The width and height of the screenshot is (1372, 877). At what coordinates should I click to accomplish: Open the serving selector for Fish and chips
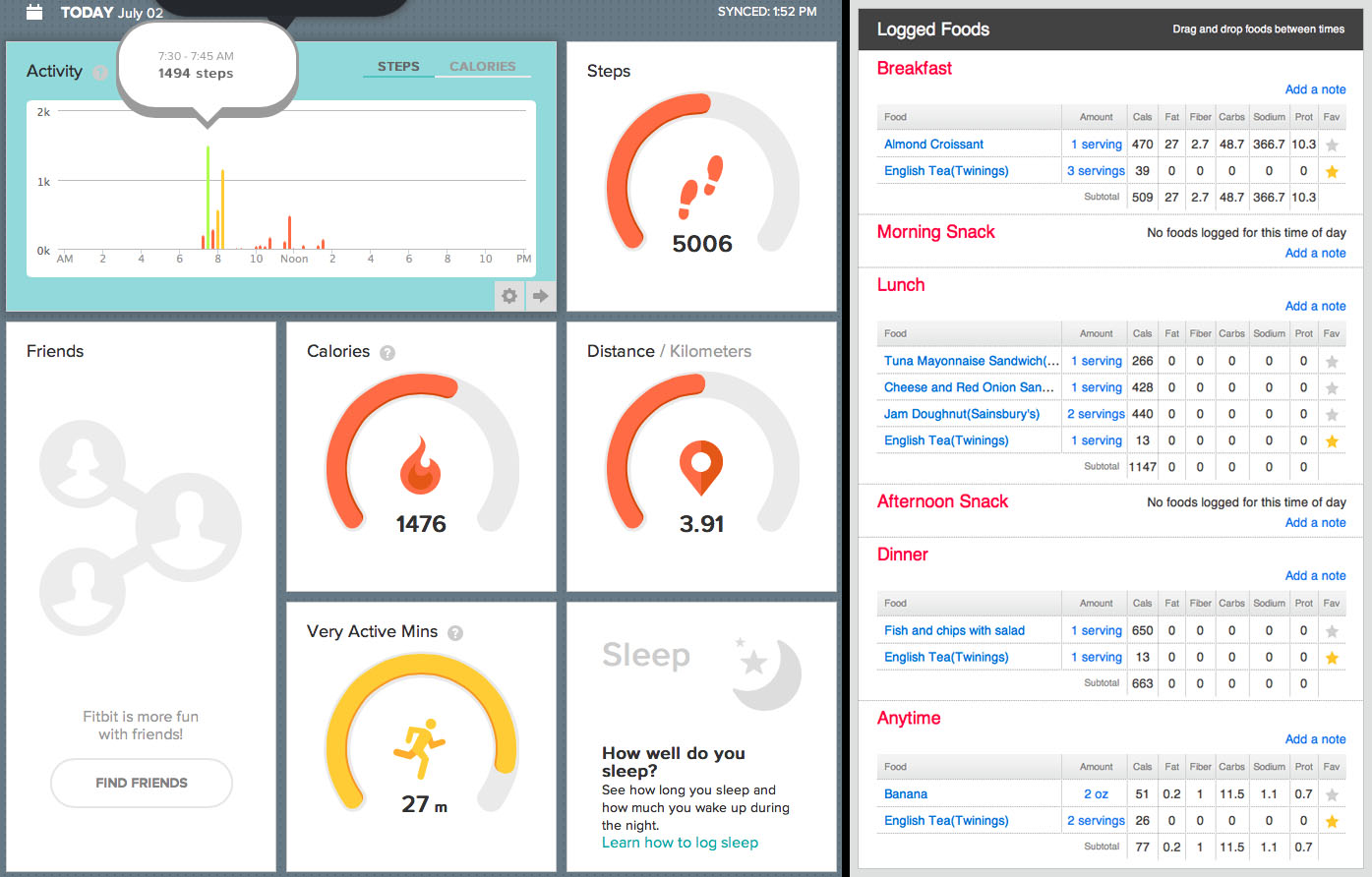[x=1096, y=629]
